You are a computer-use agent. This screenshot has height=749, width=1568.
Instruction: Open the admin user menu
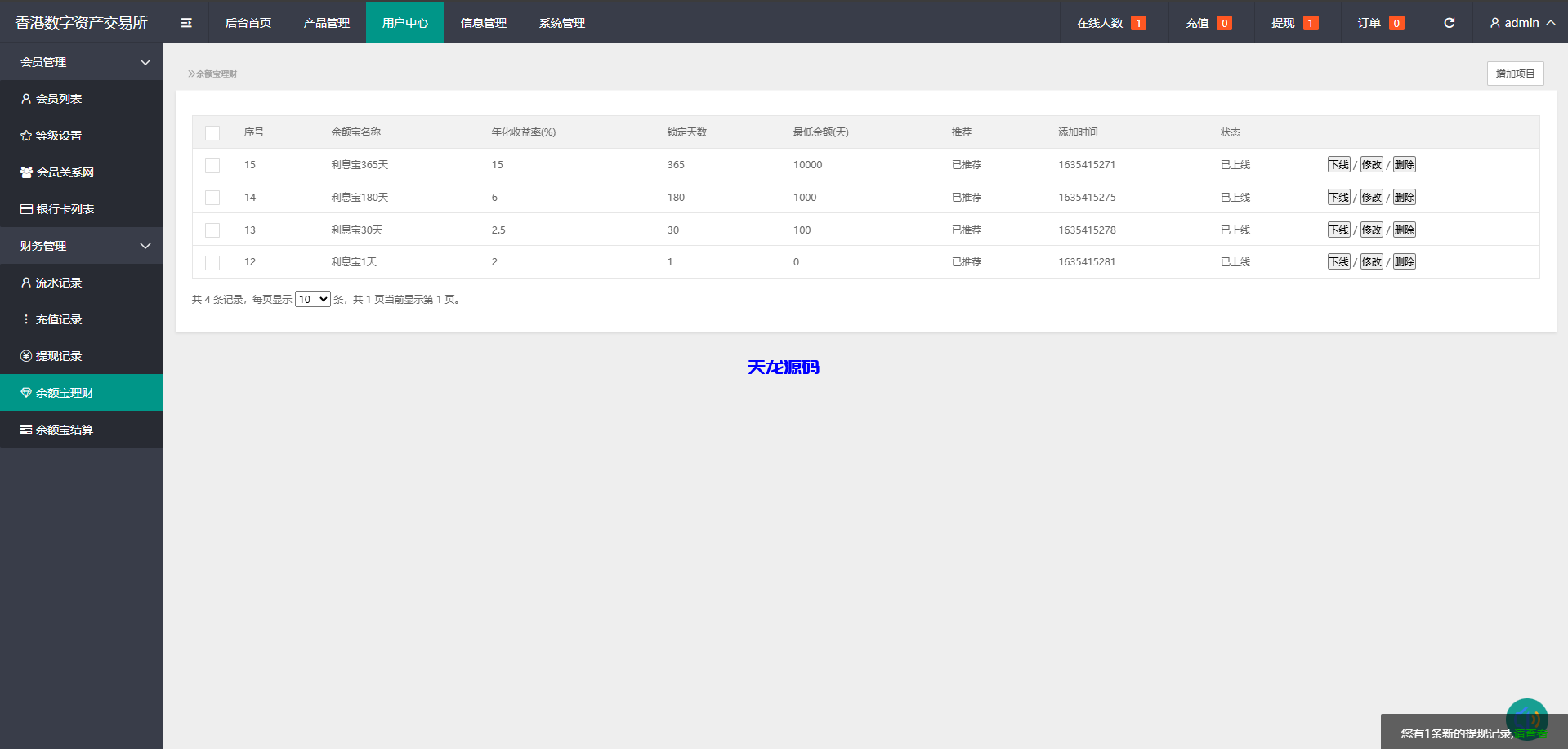coord(1521,23)
